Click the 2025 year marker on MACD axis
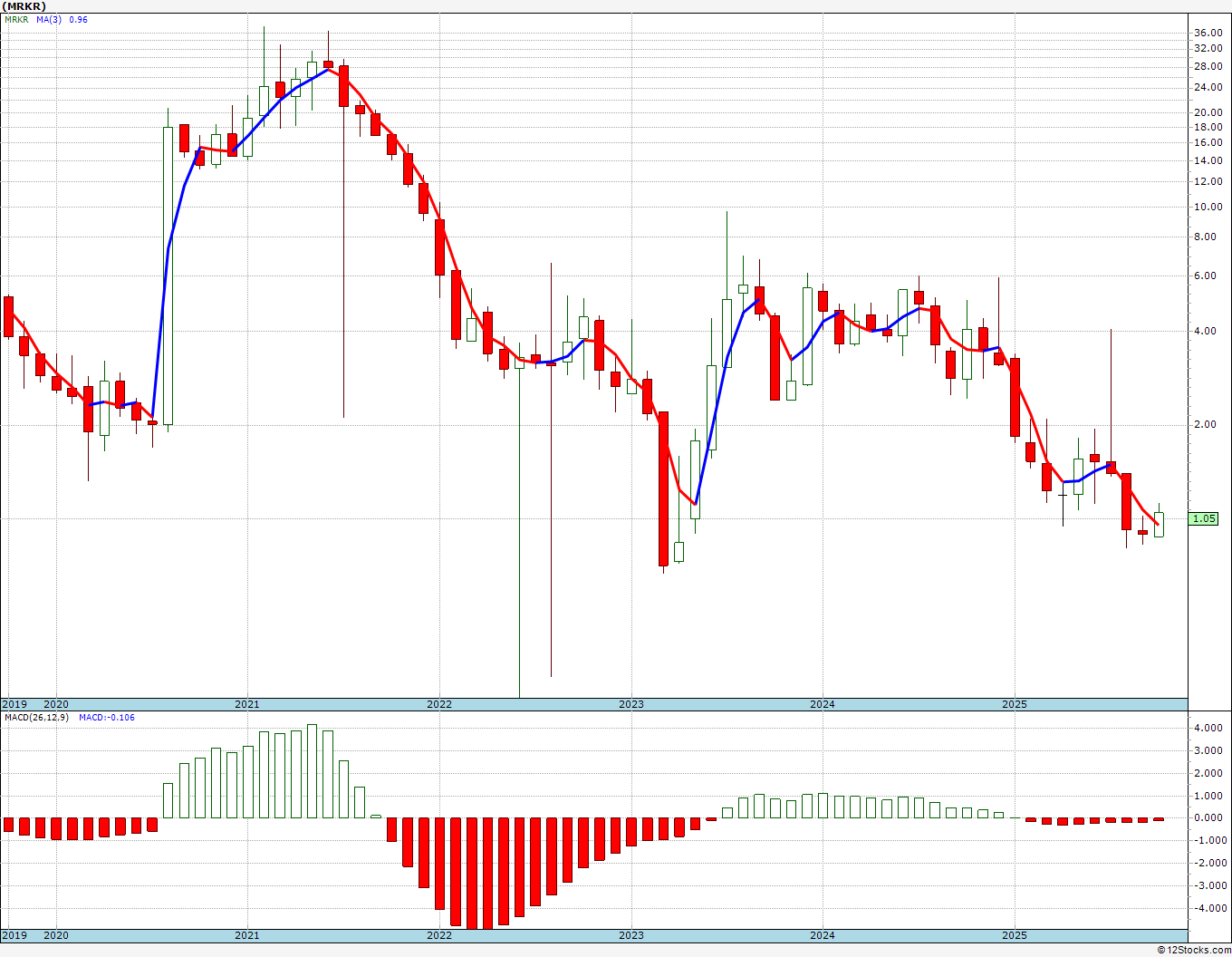The width and height of the screenshot is (1232, 957). [x=1015, y=935]
